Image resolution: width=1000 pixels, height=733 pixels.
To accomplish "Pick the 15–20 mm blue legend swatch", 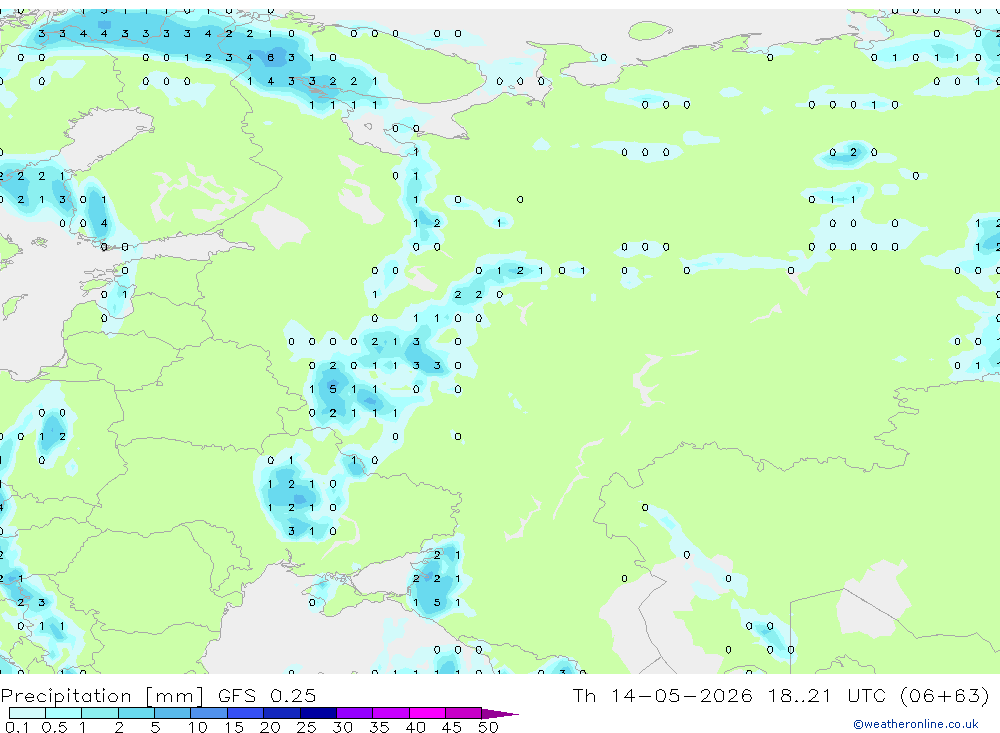I will click(245, 713).
